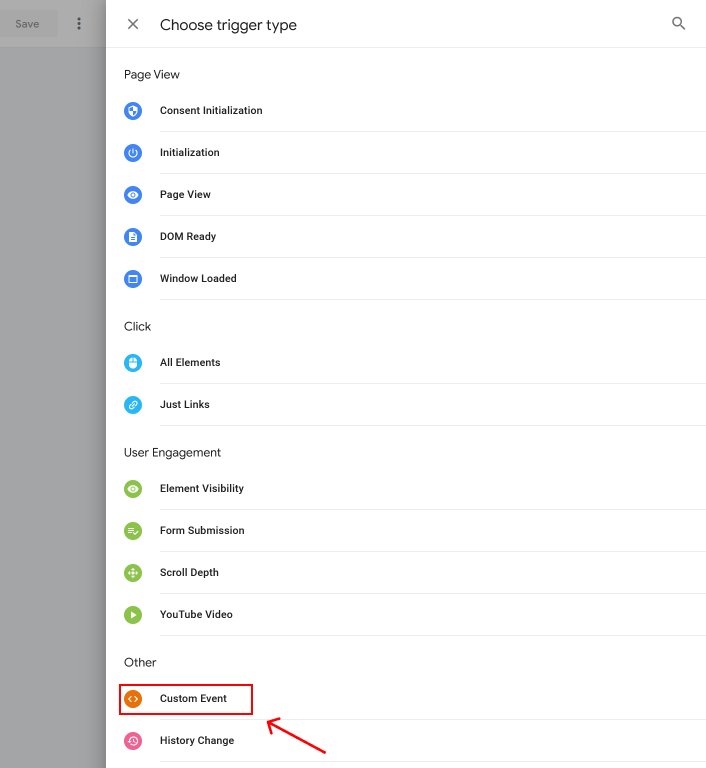The width and height of the screenshot is (706, 768).
Task: Click the YouTube Video play icon
Action: [x=133, y=615]
